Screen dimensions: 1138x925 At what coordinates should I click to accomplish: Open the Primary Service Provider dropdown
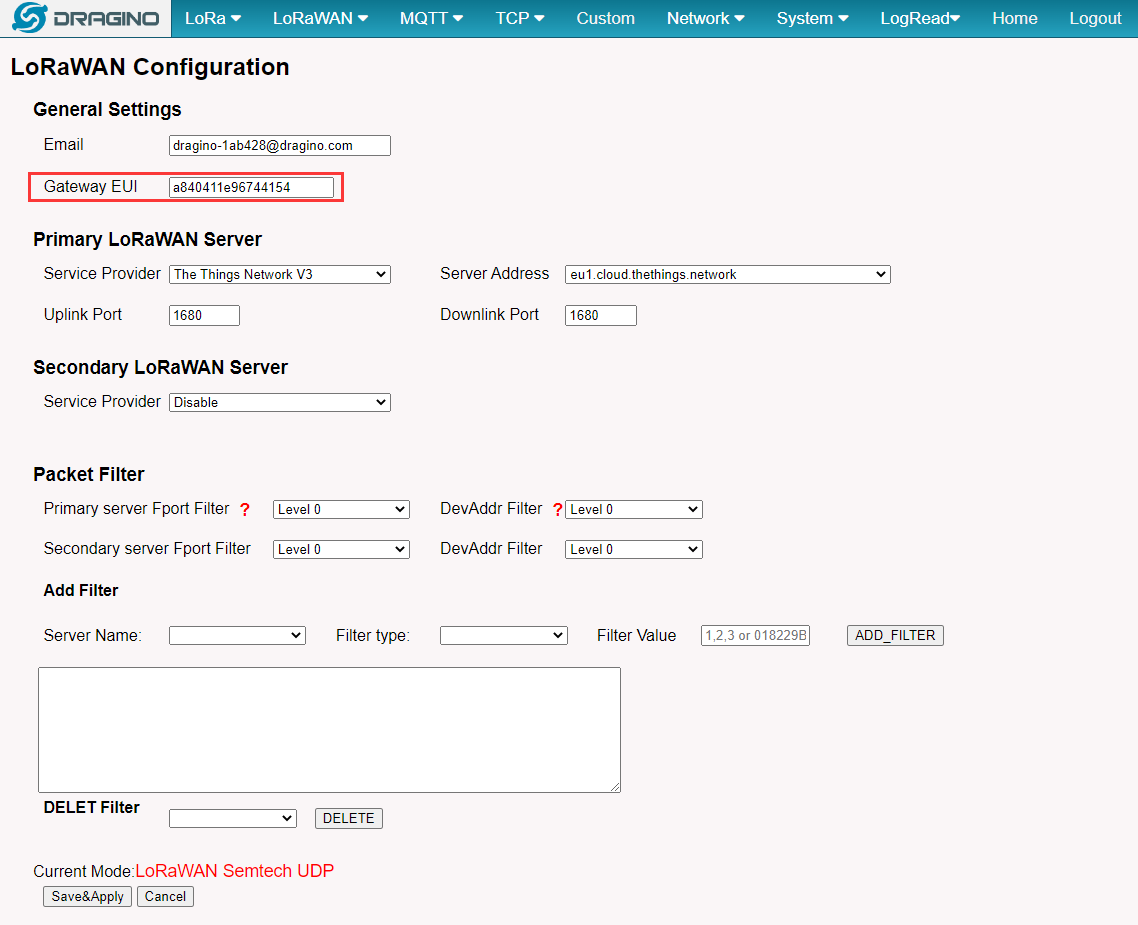pyautogui.click(x=279, y=274)
